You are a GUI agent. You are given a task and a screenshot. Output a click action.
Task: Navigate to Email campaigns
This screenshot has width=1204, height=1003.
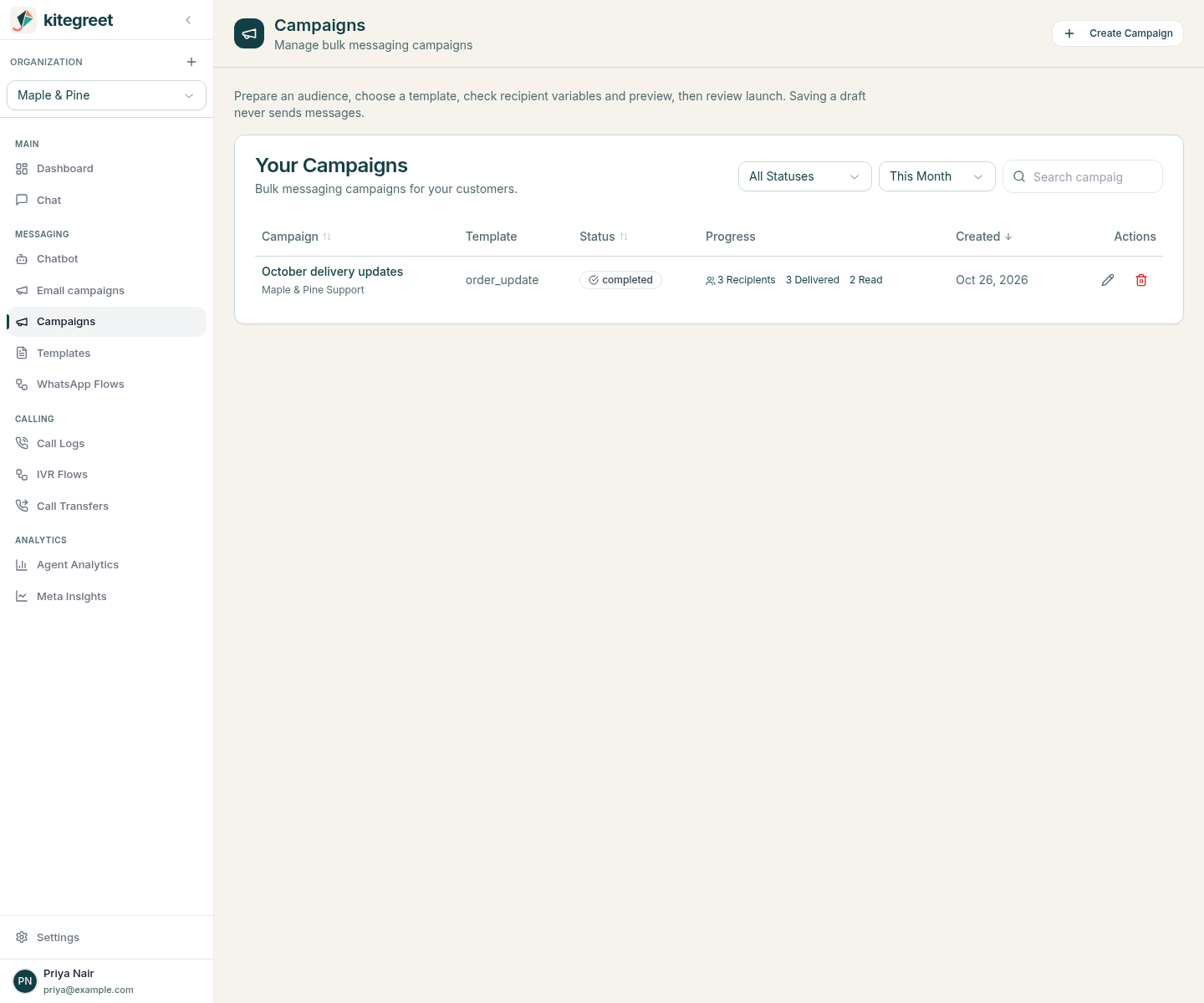[106, 291]
